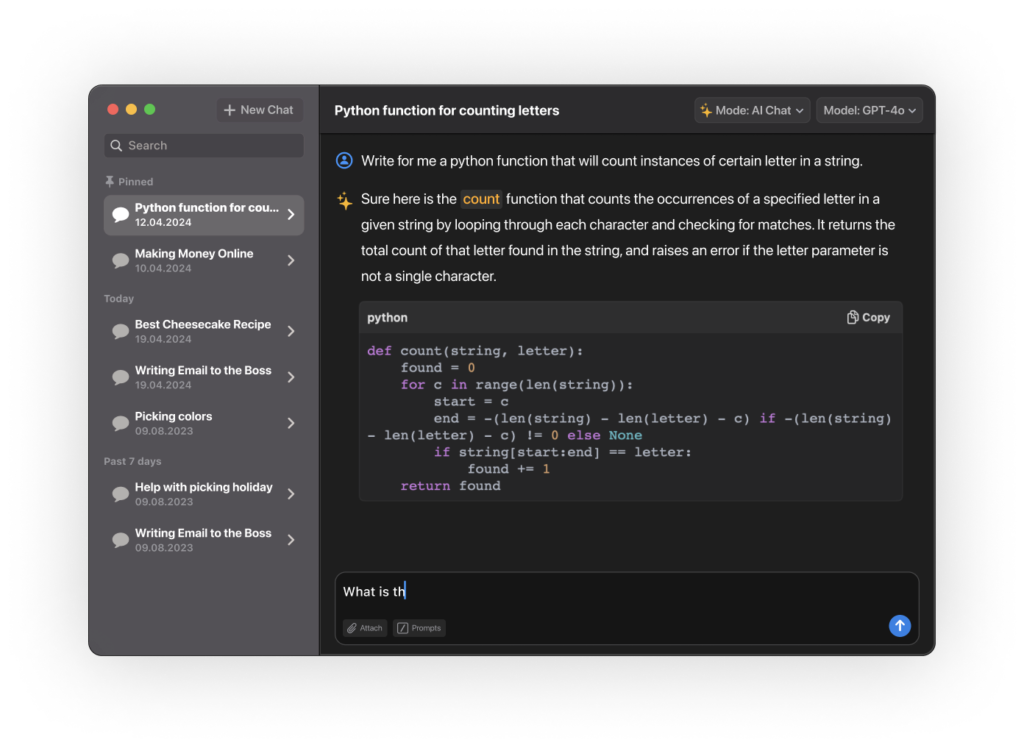Open the Help with picking holiday chat
Viewport: 1024px width, 748px height.
click(204, 494)
